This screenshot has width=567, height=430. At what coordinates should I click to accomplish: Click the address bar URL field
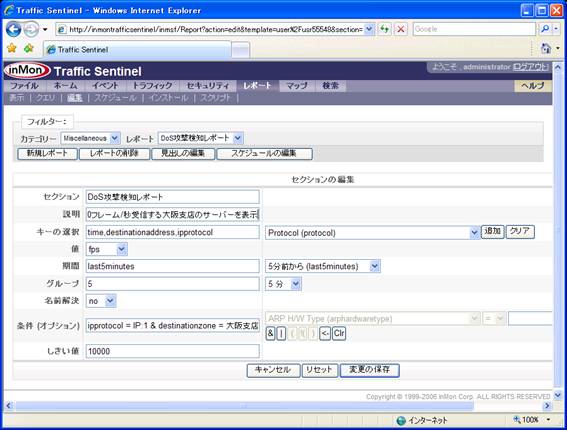point(215,29)
